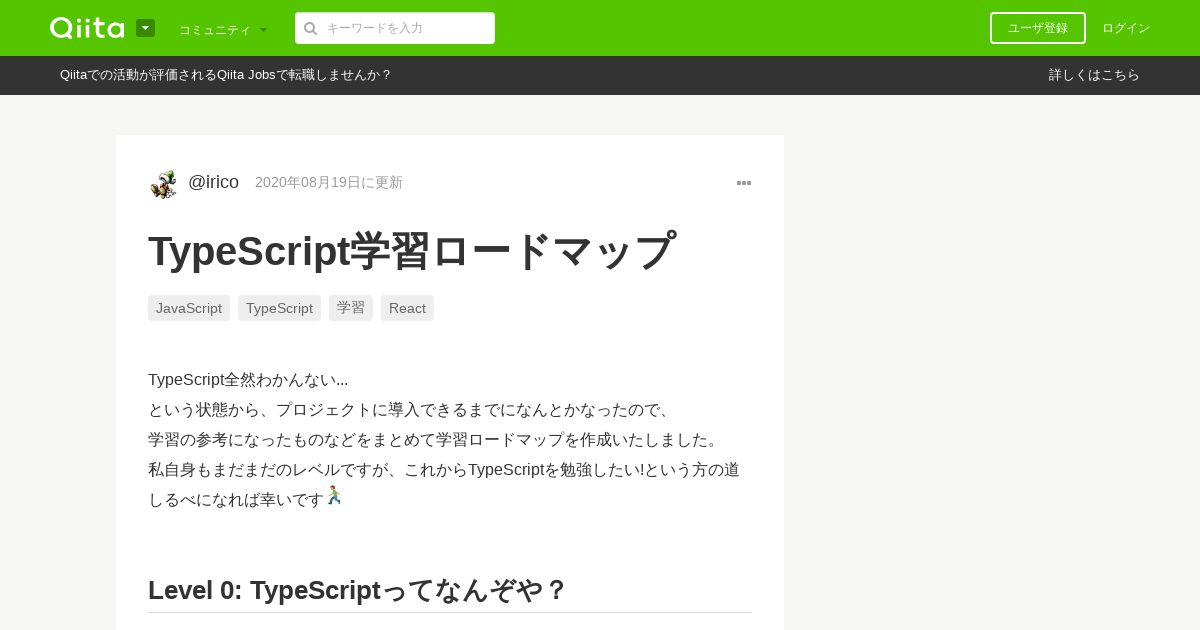Click the 2020年08月19日に更新 date text
The image size is (1200, 630).
pyautogui.click(x=329, y=182)
